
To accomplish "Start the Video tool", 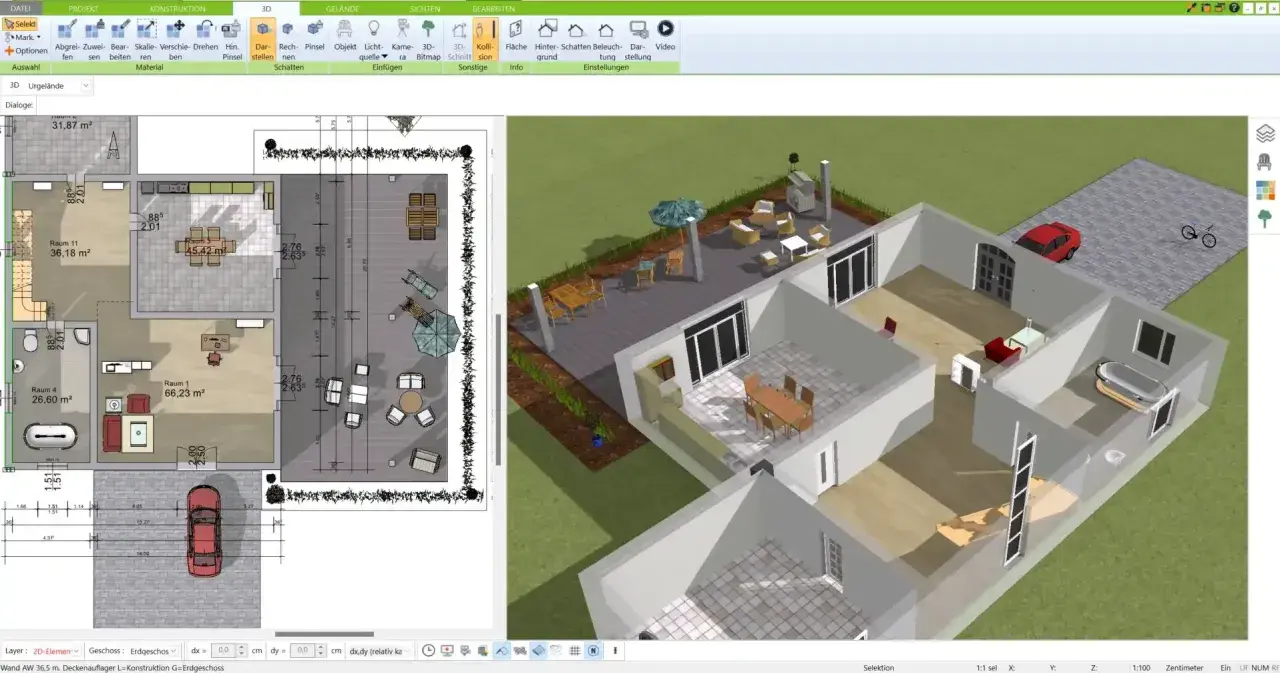I will [665, 34].
